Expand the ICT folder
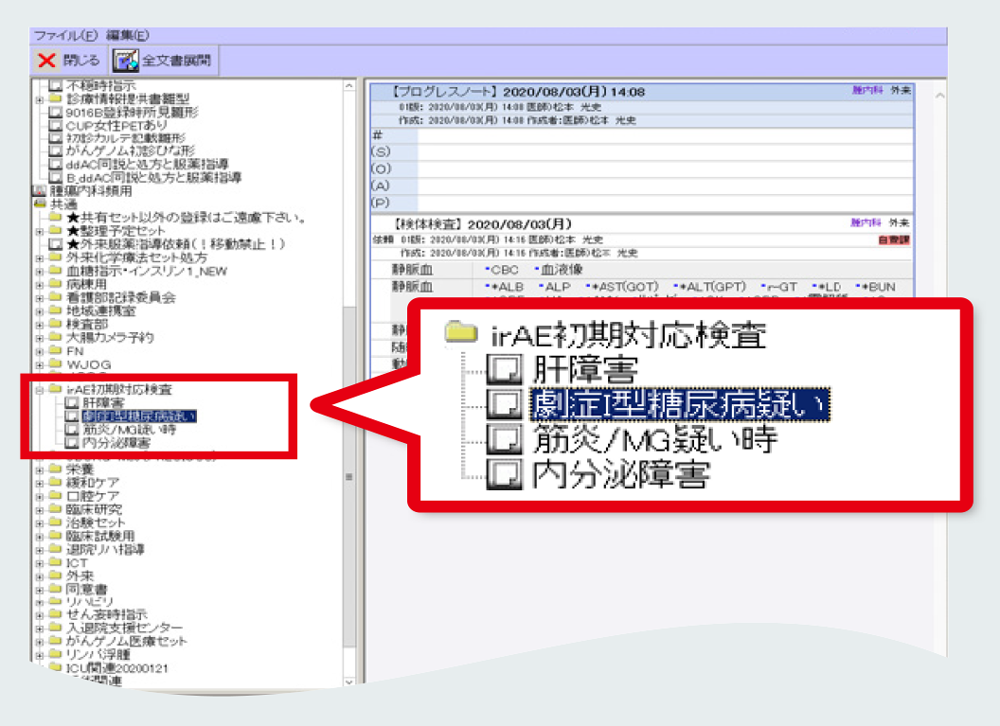 tap(40, 563)
